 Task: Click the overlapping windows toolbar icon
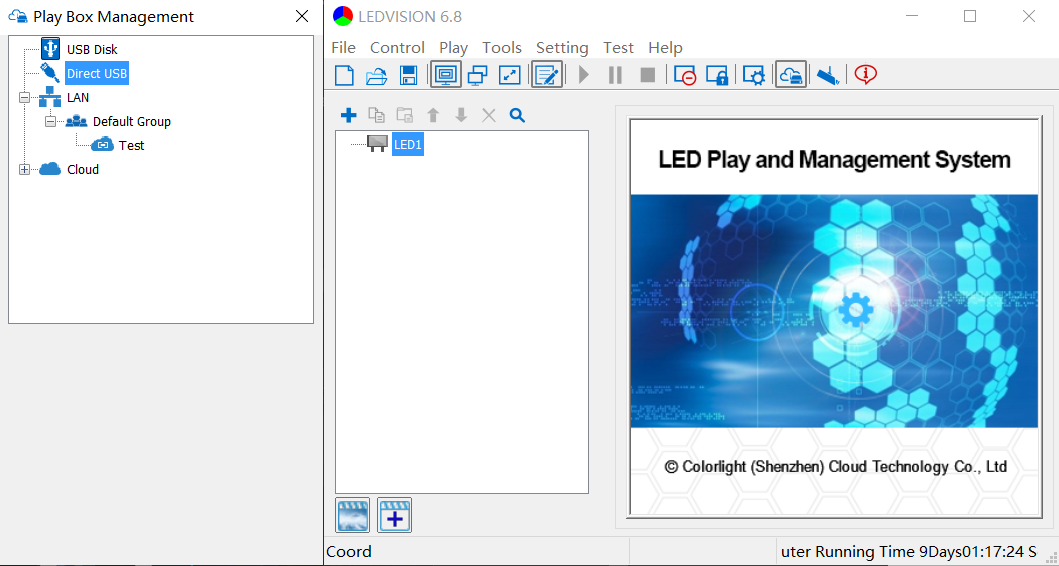(477, 75)
